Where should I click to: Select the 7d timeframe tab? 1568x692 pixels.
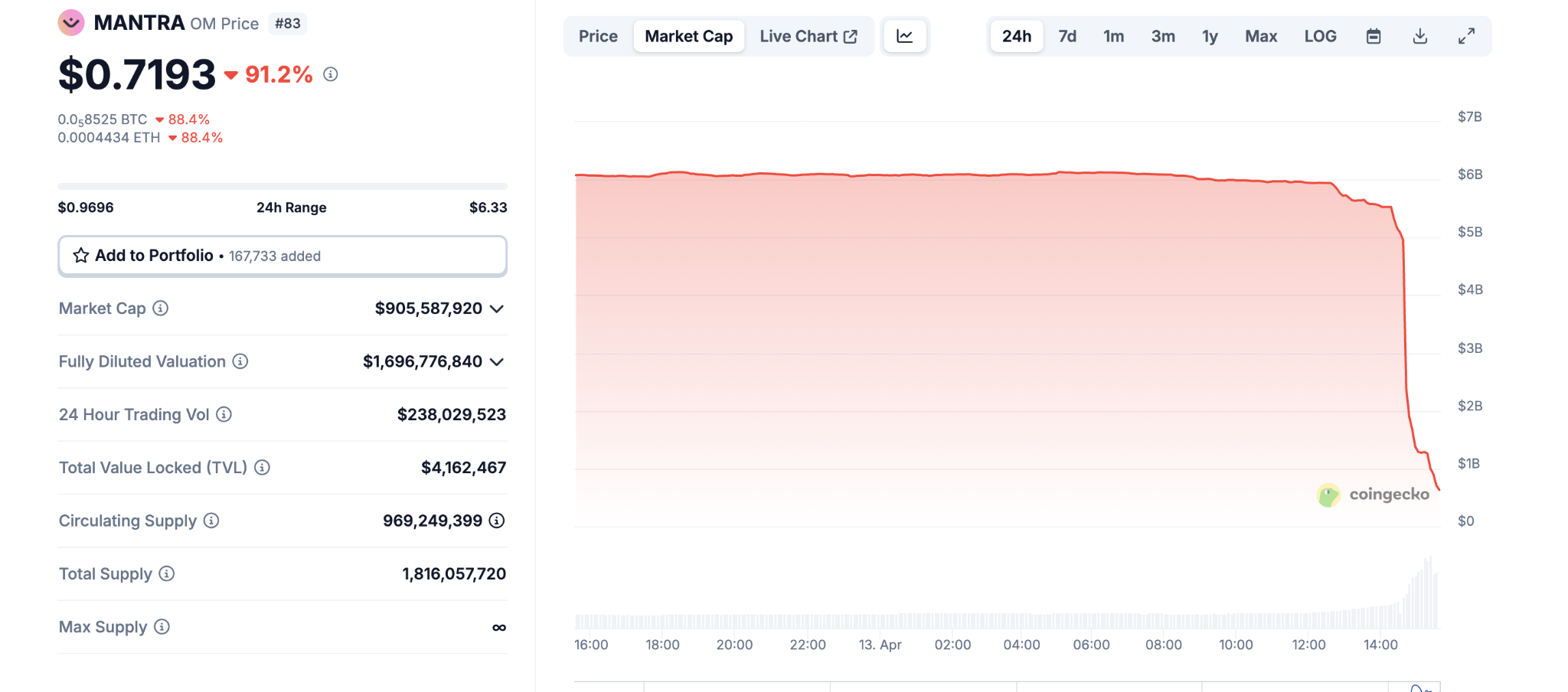(x=1067, y=35)
